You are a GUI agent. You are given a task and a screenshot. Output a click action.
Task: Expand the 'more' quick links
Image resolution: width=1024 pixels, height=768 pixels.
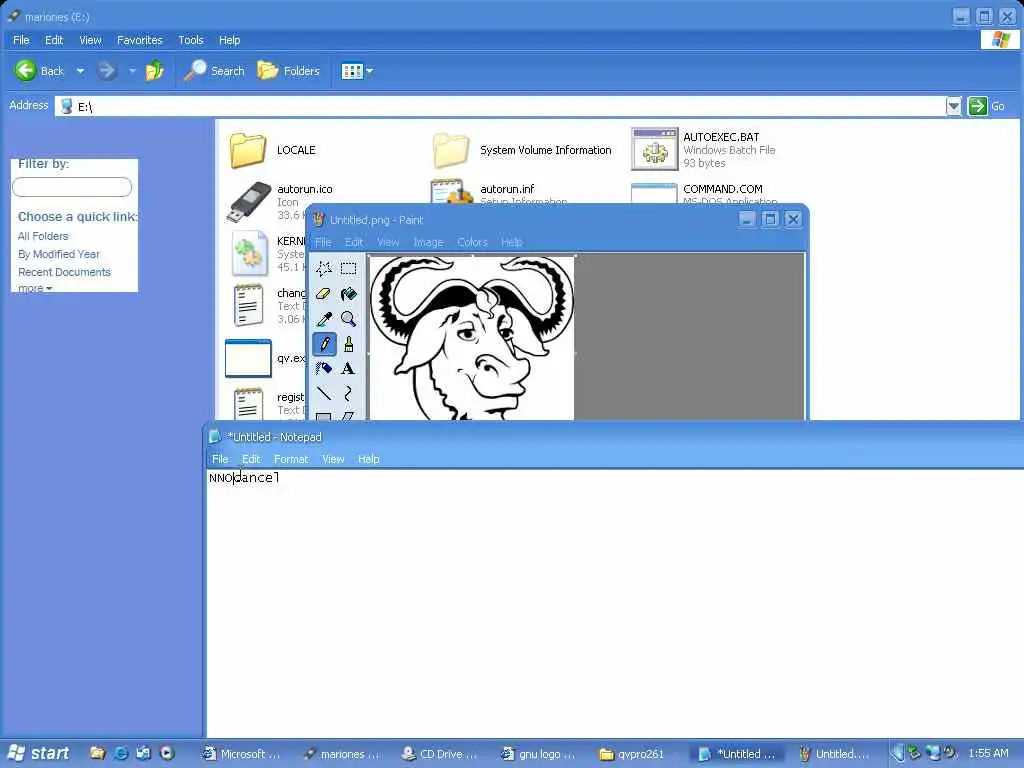pos(35,288)
